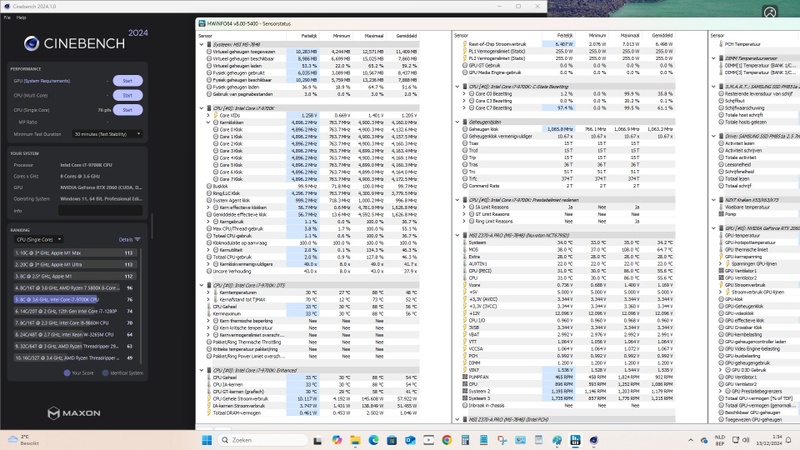This screenshot has width=800, height=450.
Task: Click the PUMPFAN fan icon
Action: coord(465,377)
